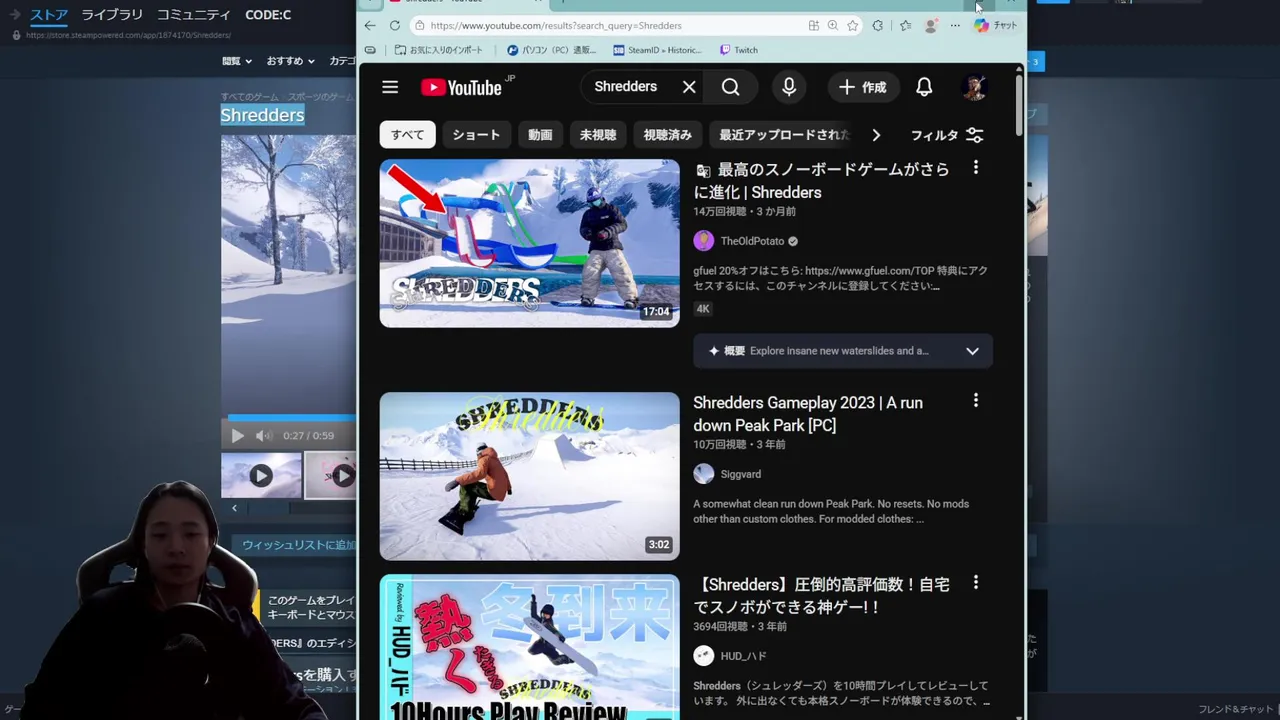Open Steam ストア tab
Screen dimensions: 1280x720
(x=49, y=15)
